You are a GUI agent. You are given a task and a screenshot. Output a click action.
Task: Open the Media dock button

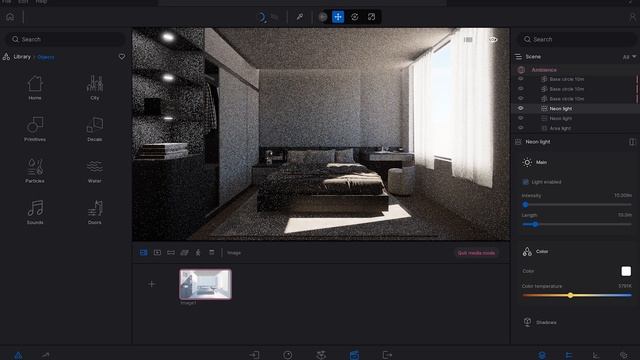click(354, 355)
